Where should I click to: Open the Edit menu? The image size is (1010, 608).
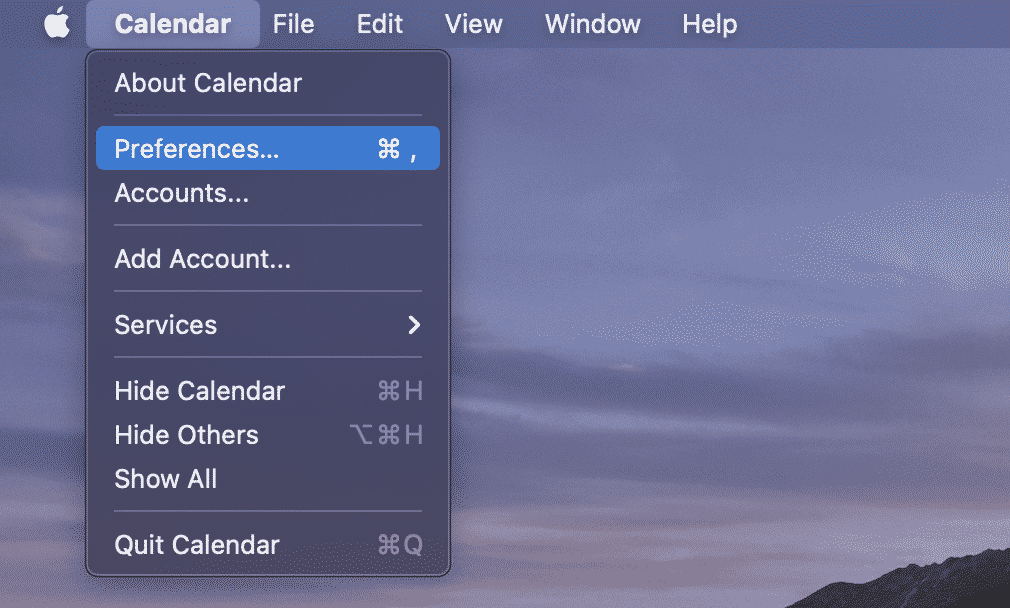tap(379, 24)
